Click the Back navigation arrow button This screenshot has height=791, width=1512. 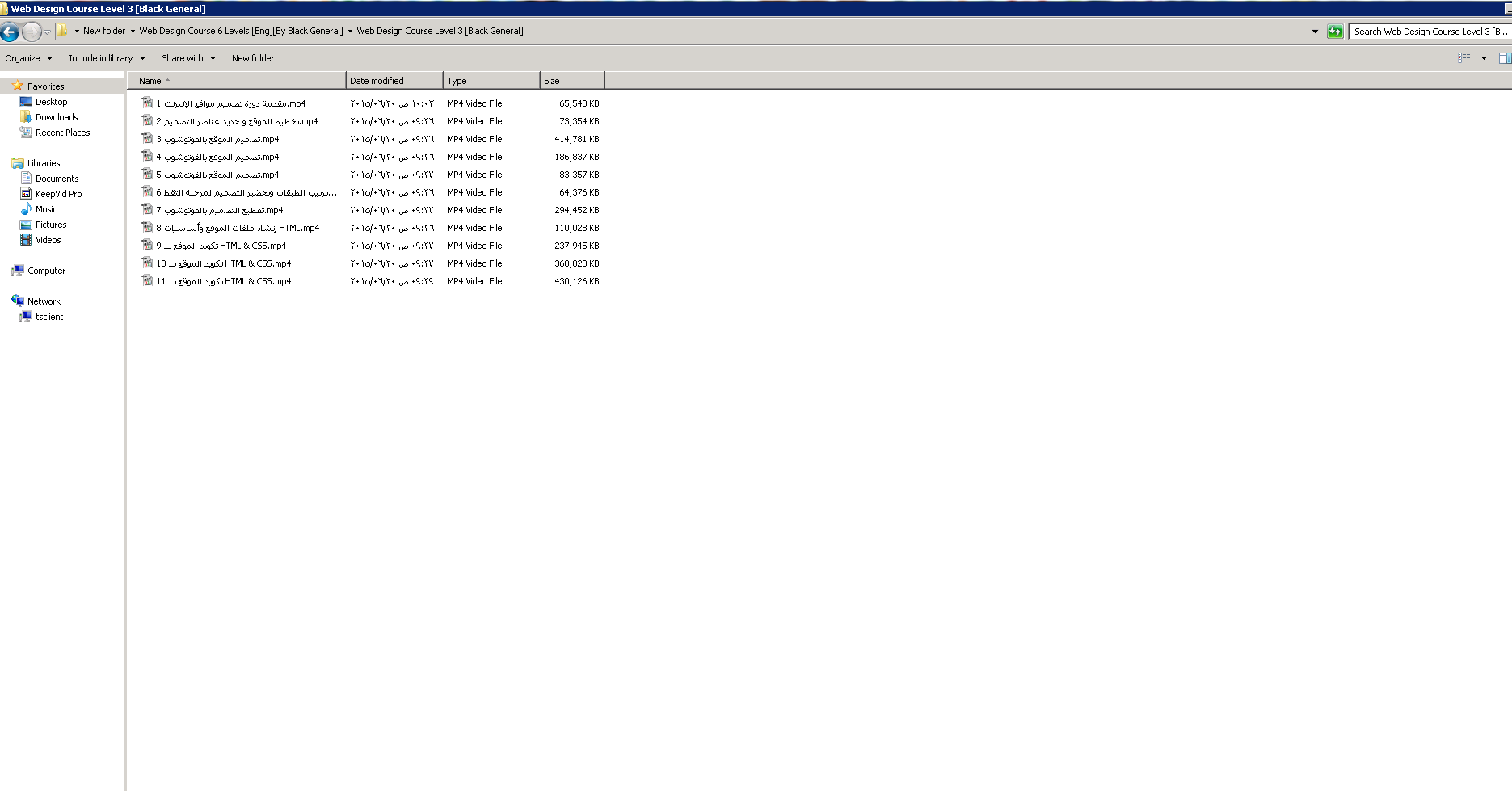tap(10, 32)
